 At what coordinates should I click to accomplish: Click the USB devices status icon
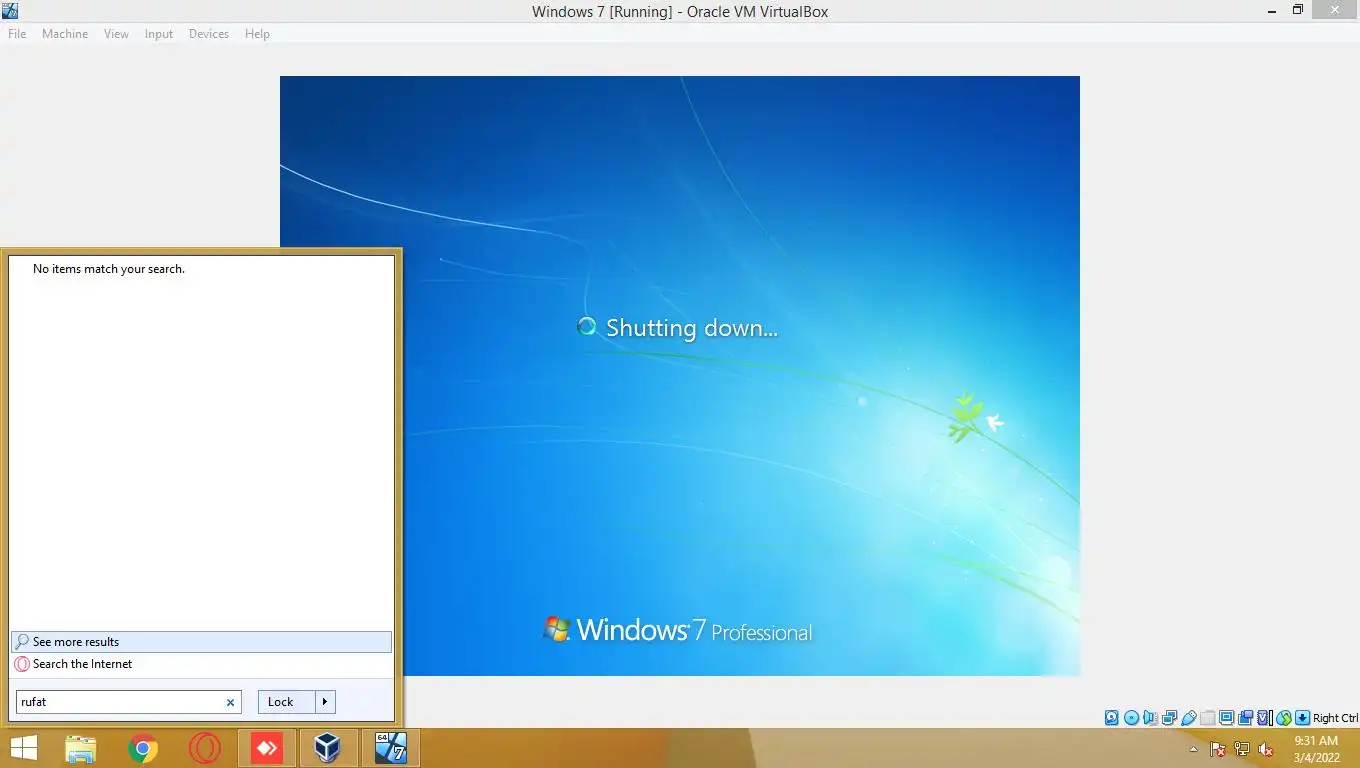pos(1189,718)
